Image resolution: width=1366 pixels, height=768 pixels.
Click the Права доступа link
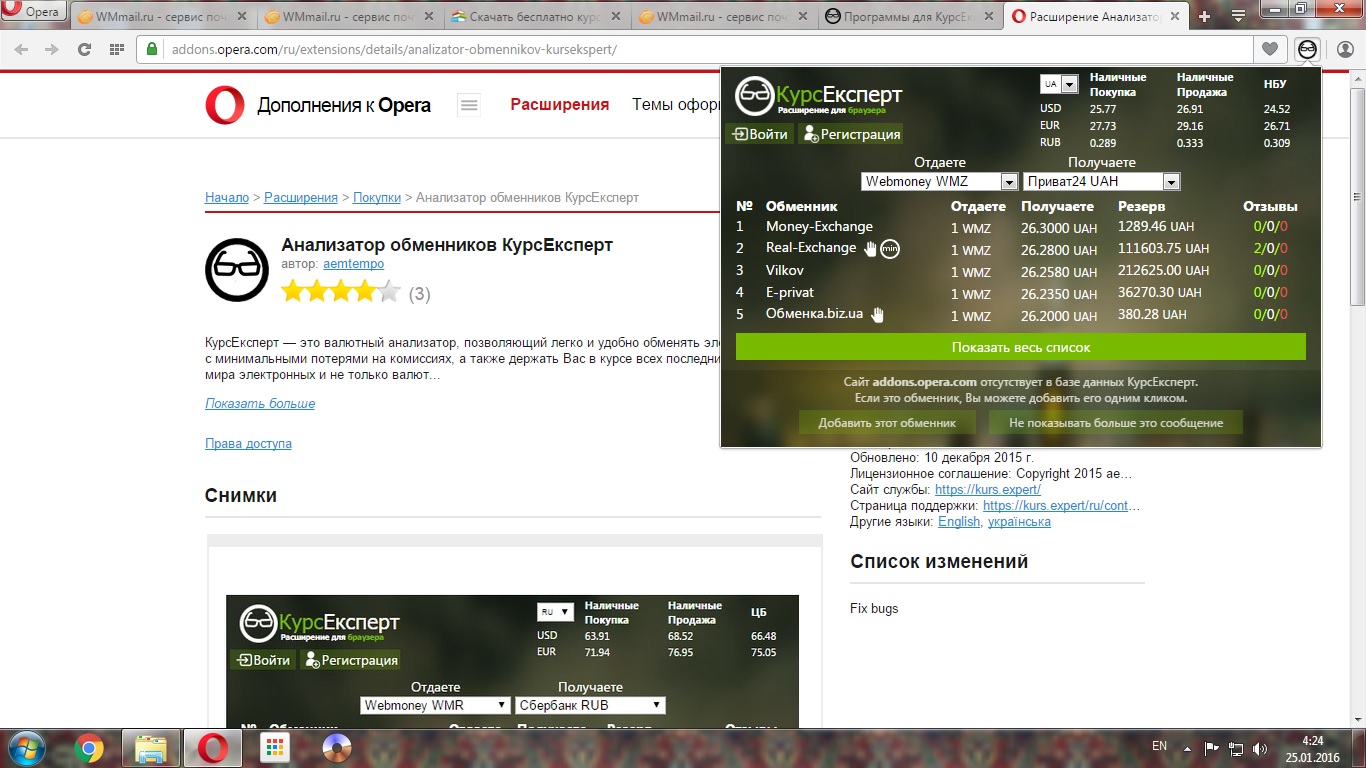tap(248, 443)
